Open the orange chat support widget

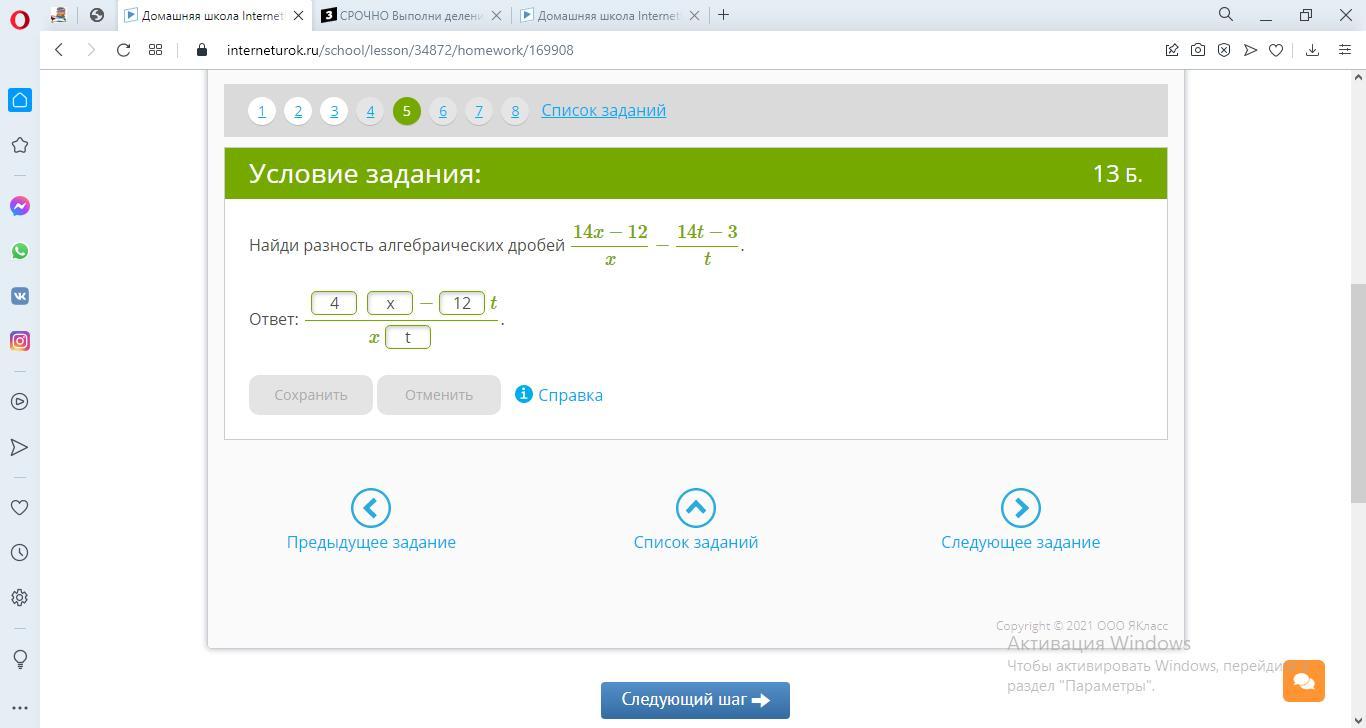coord(1303,681)
